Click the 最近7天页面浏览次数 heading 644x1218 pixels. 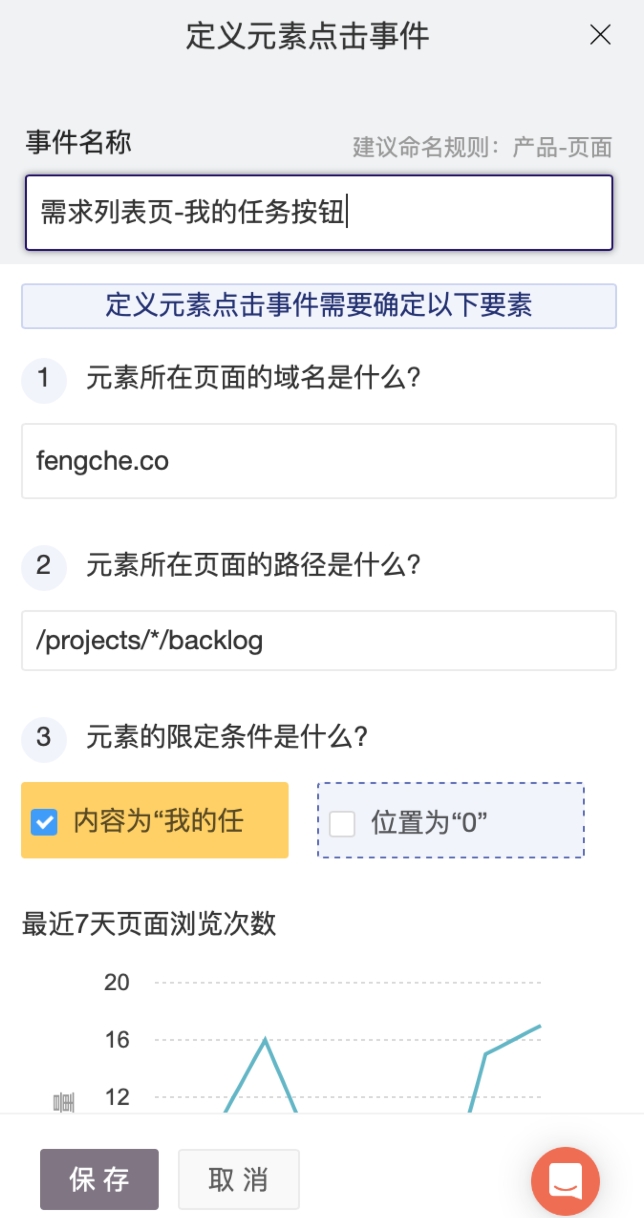(149, 923)
